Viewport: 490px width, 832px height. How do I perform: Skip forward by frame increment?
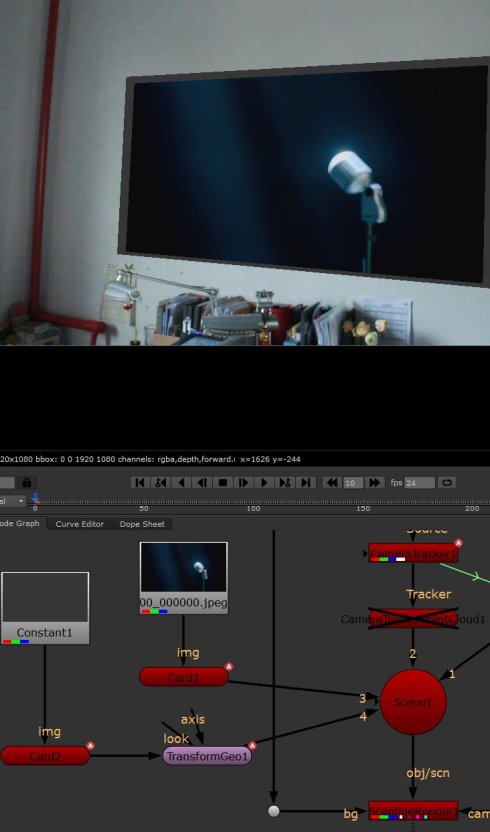(x=375, y=482)
